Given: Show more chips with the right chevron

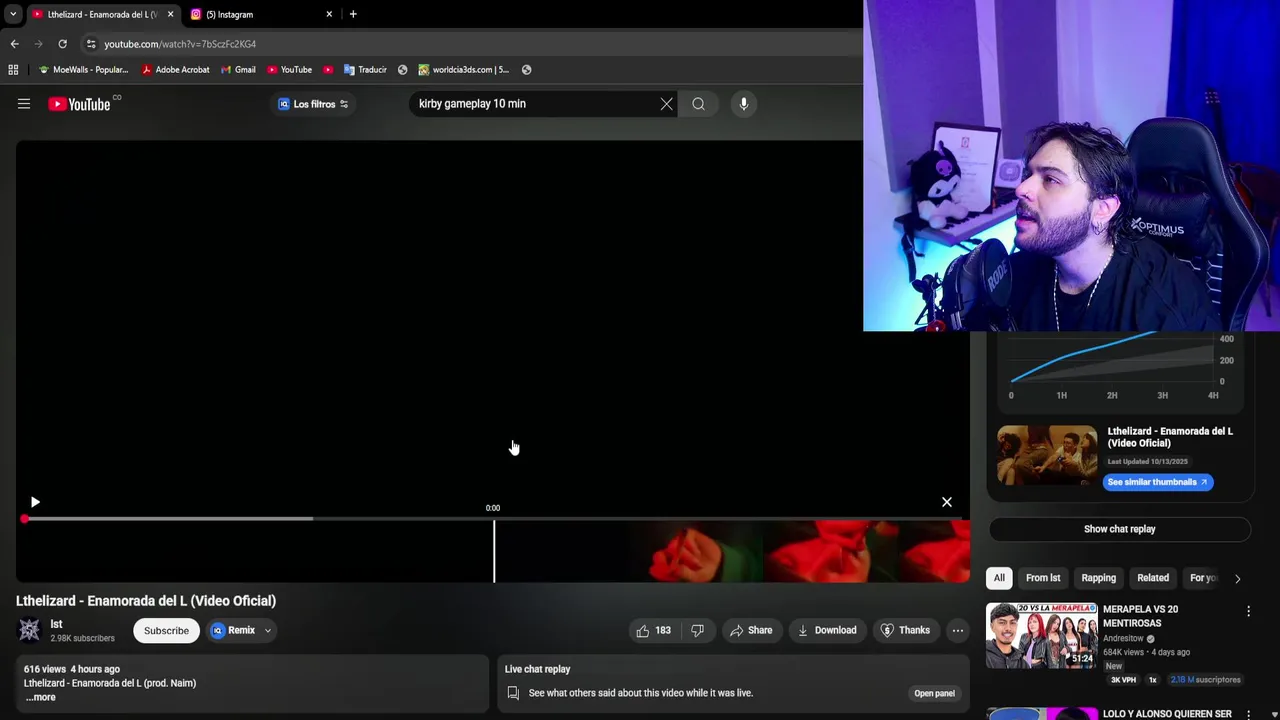Looking at the screenshot, I should point(1237,578).
